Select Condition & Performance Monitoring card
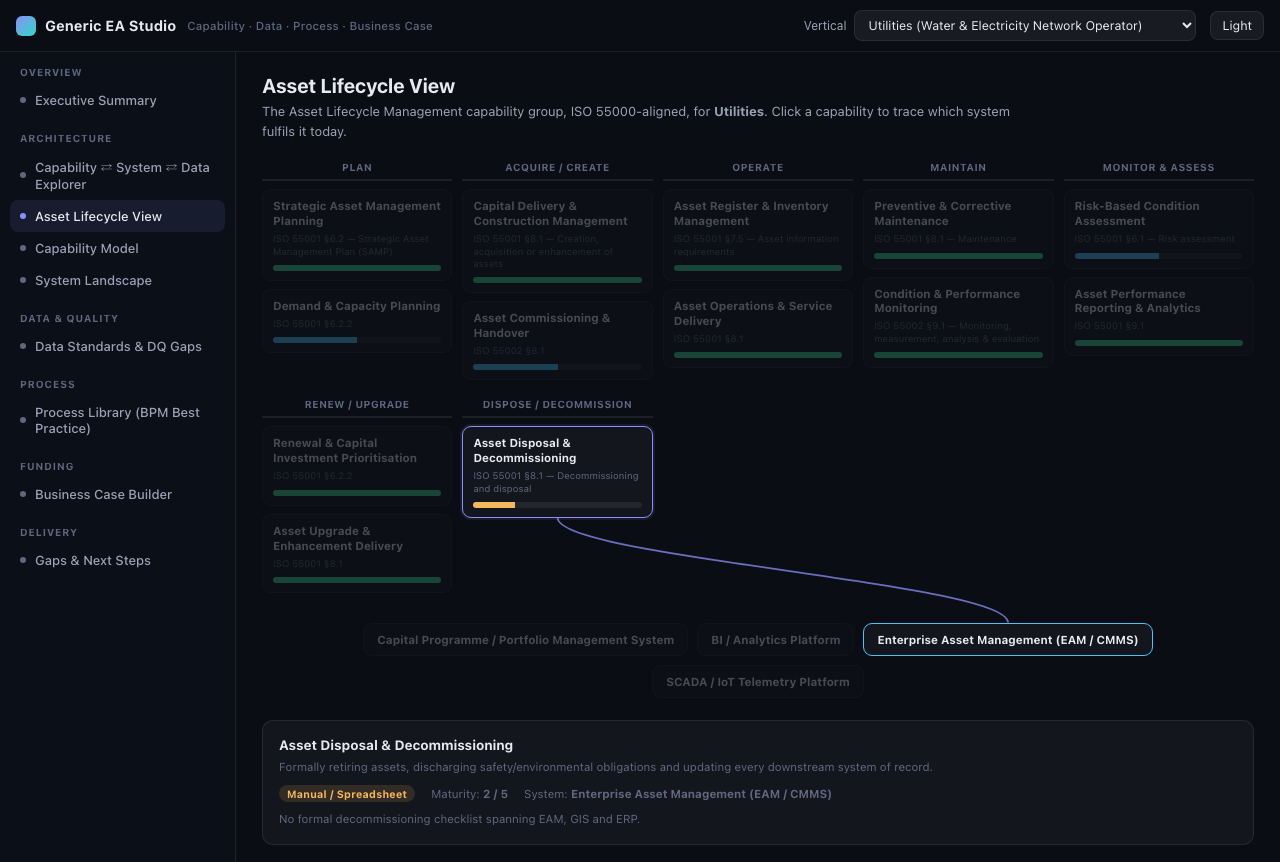The image size is (1280, 862). pos(958,322)
